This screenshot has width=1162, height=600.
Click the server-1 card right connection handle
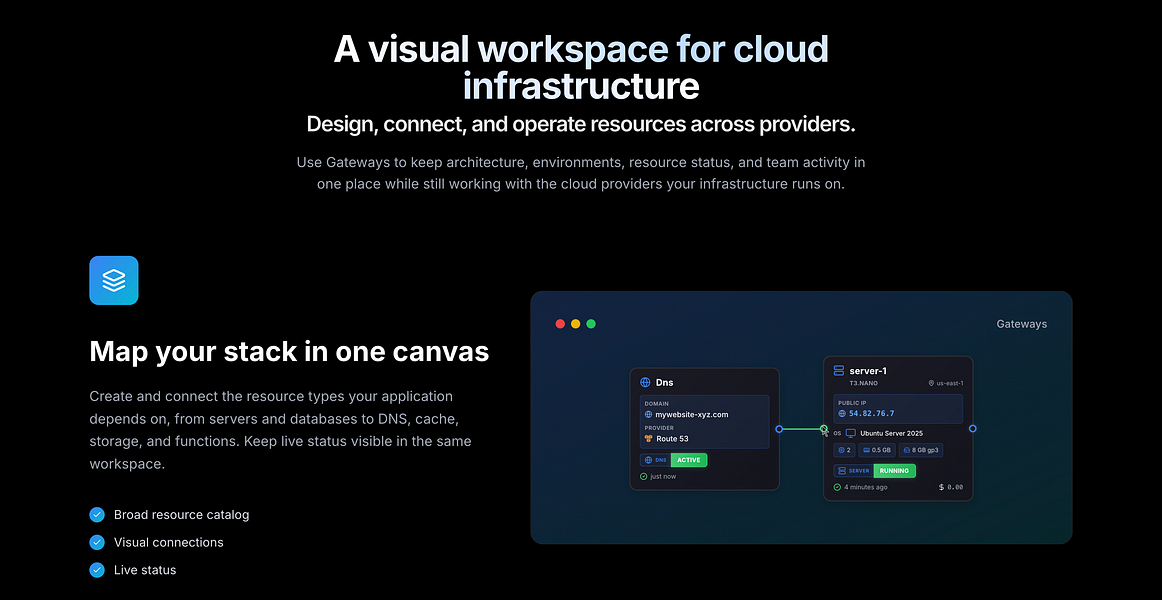(972, 428)
